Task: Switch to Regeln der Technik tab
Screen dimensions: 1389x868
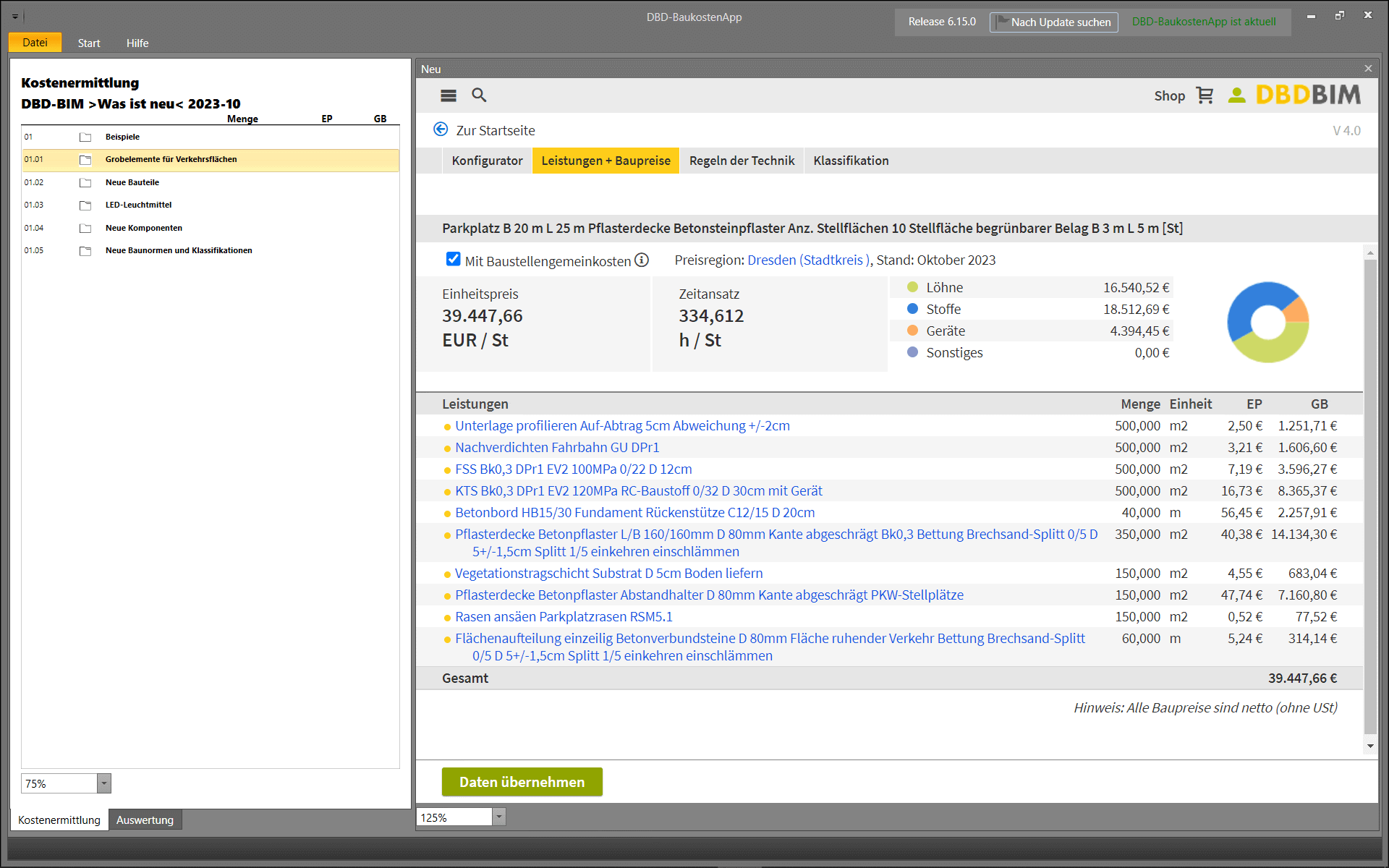Action: click(742, 161)
